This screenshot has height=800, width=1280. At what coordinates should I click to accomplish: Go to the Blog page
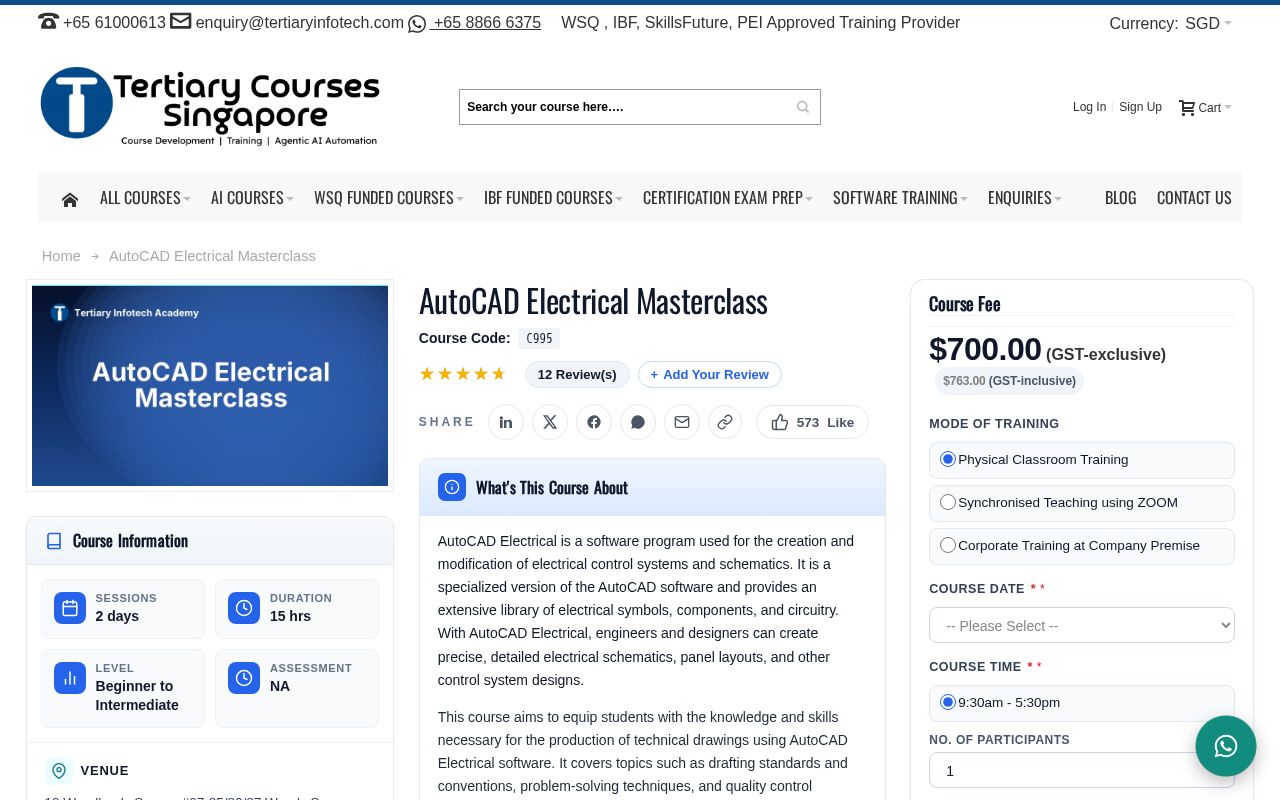coord(1120,198)
